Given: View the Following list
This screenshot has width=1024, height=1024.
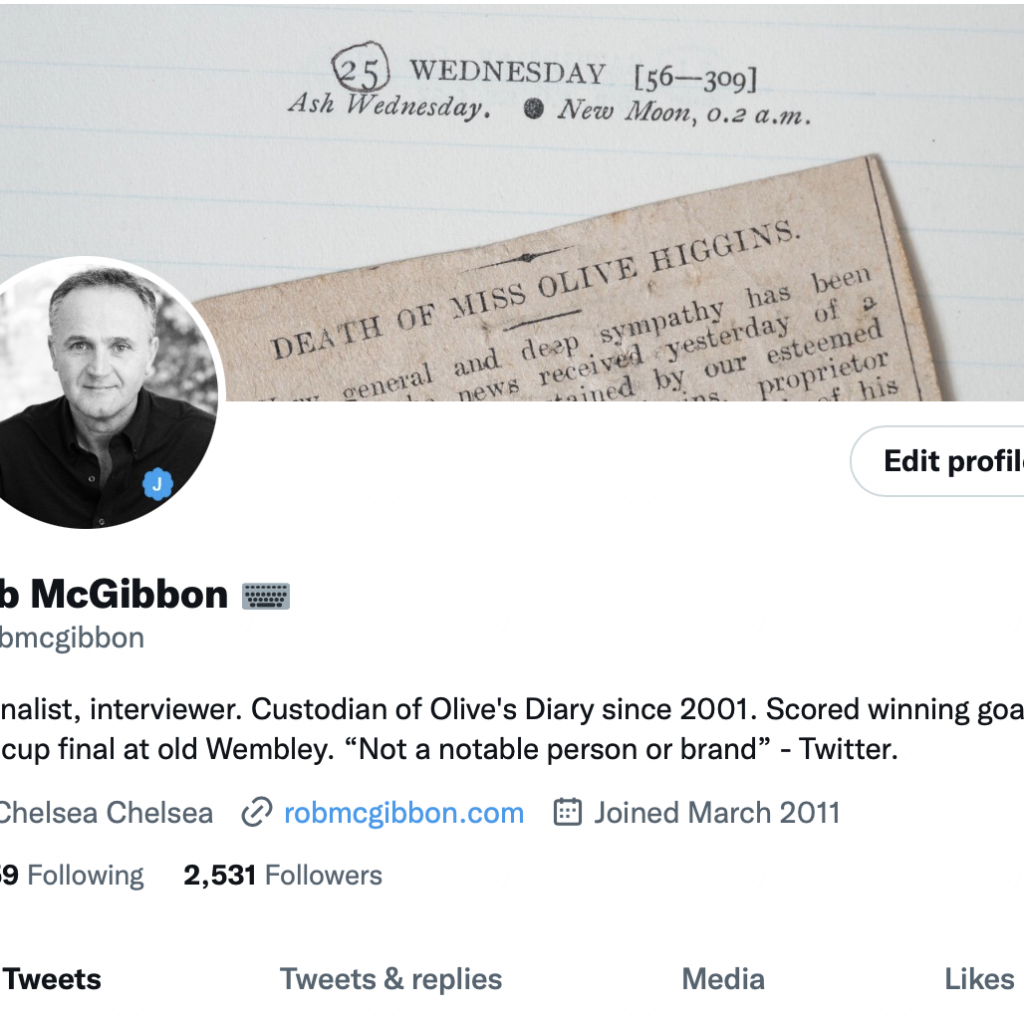Looking at the screenshot, I should 72,875.
